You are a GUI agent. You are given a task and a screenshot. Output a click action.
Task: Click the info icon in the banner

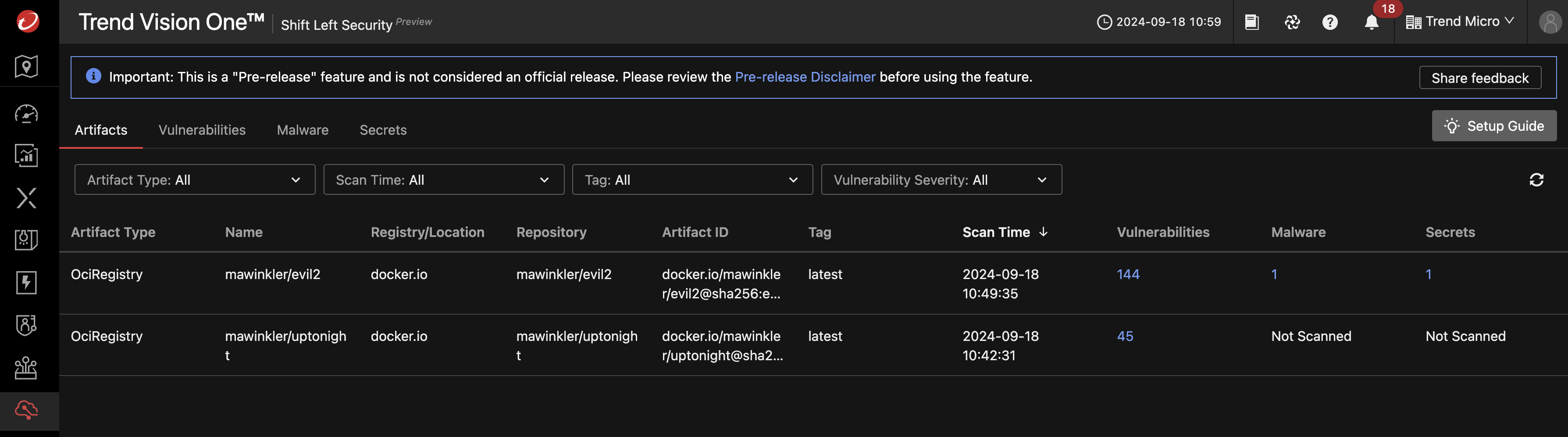coord(93,76)
